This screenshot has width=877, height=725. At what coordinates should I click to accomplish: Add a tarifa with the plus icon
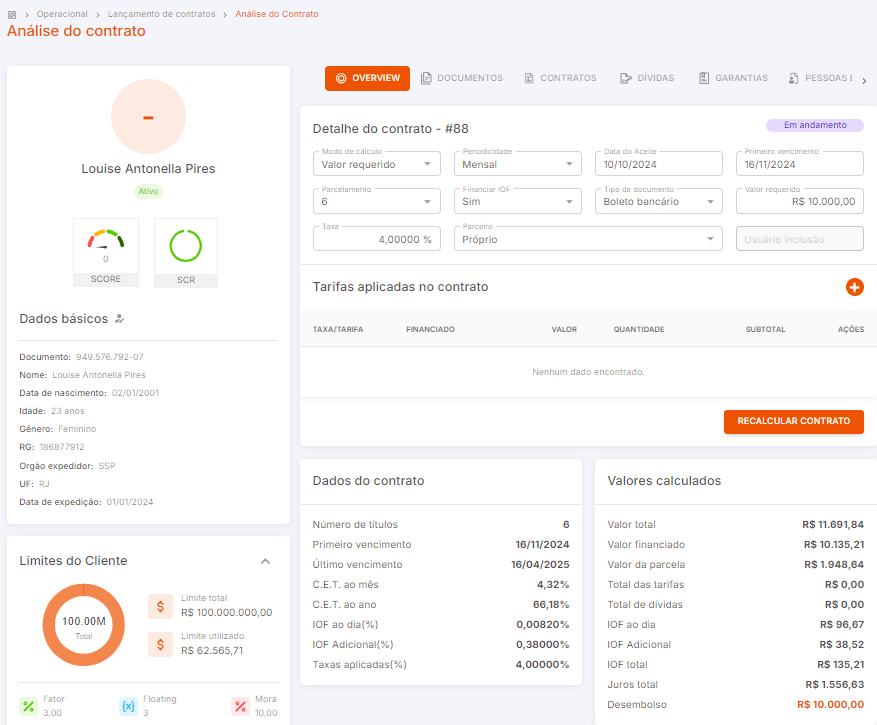tap(854, 287)
